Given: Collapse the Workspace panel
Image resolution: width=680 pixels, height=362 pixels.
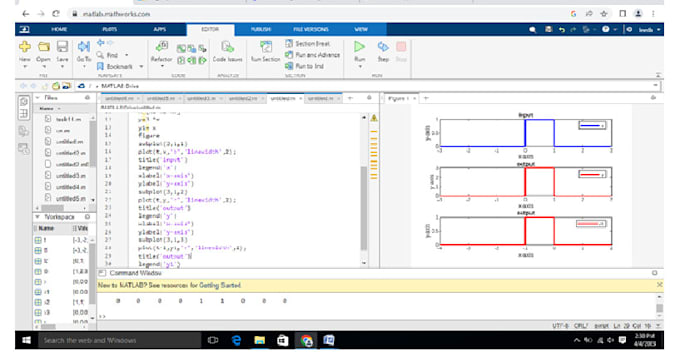Looking at the screenshot, I should [x=38, y=217].
